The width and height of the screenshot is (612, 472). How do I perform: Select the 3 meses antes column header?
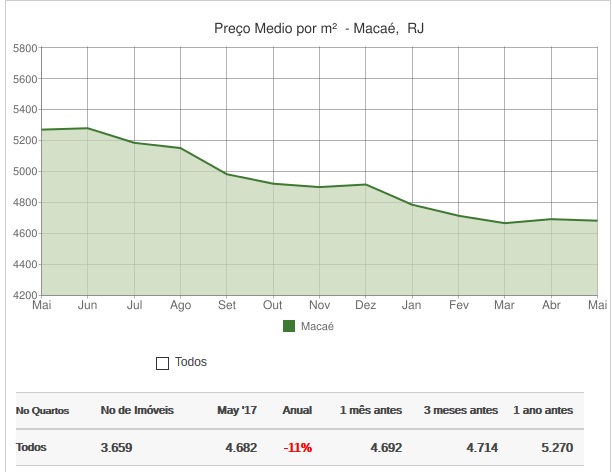tap(460, 410)
